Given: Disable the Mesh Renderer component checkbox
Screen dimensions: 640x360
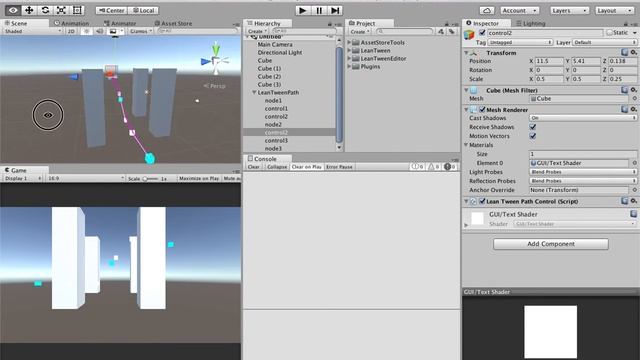Looking at the screenshot, I should [482, 109].
